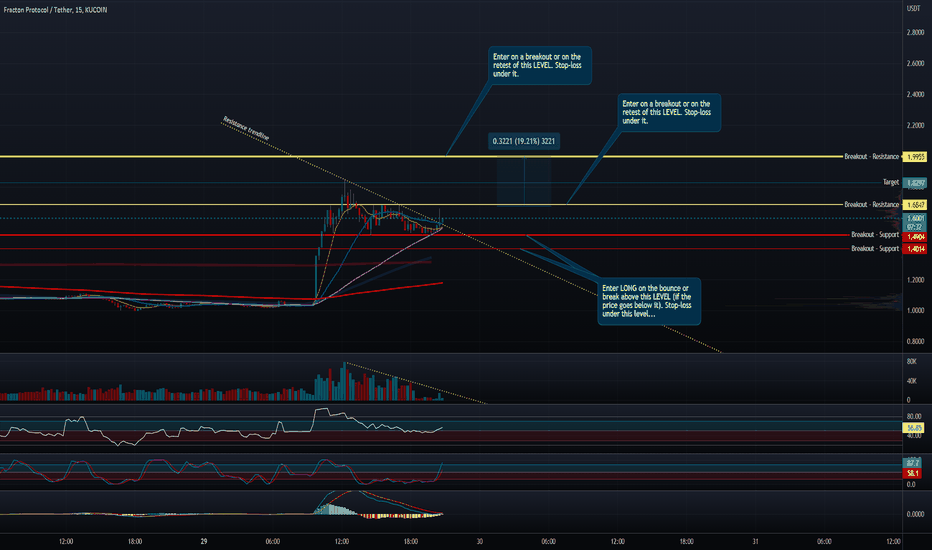Image resolution: width=932 pixels, height=550 pixels.
Task: Select the red 1.4014 support price label
Action: click(x=914, y=249)
